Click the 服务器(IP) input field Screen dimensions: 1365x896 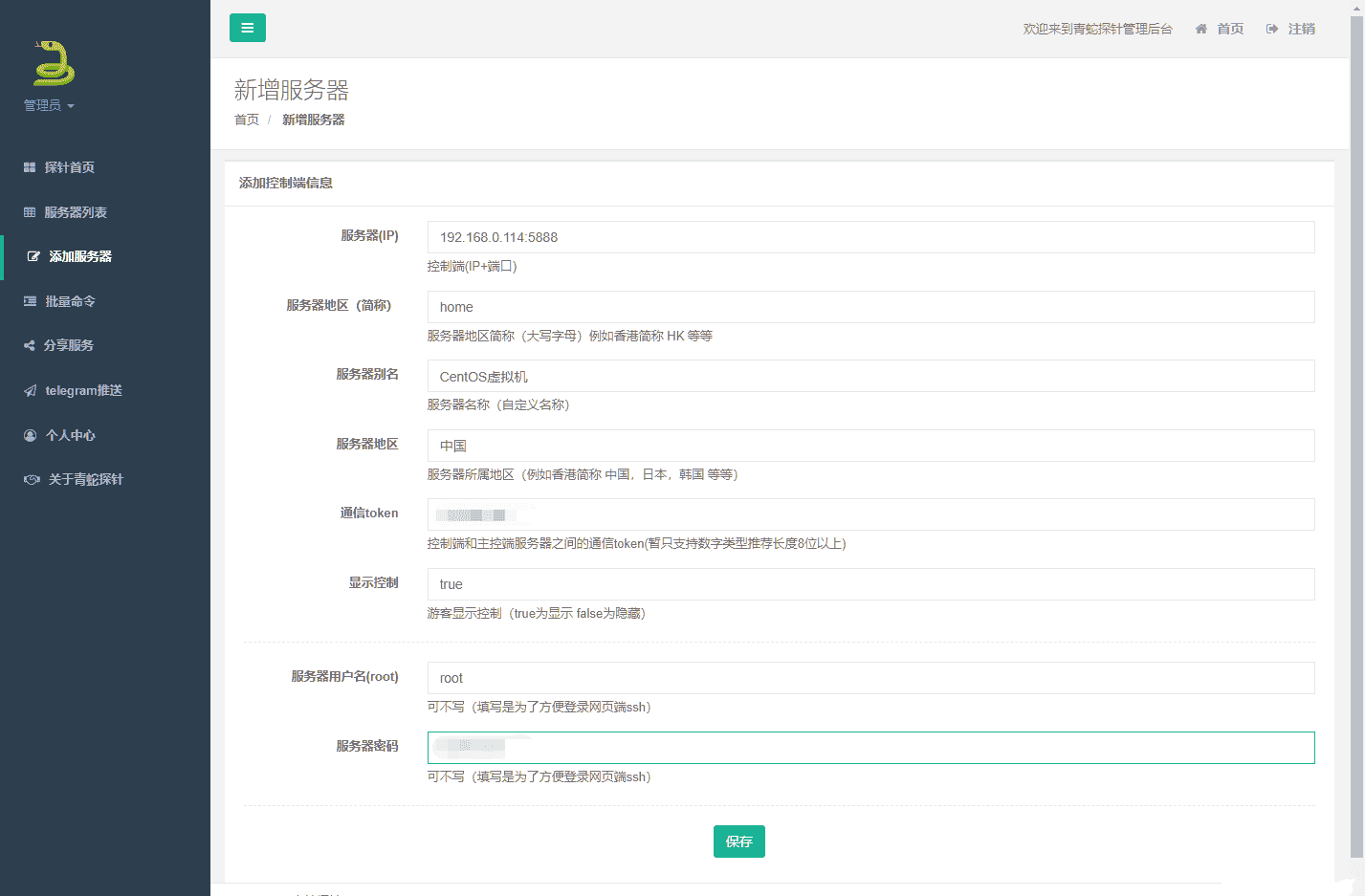coord(870,237)
